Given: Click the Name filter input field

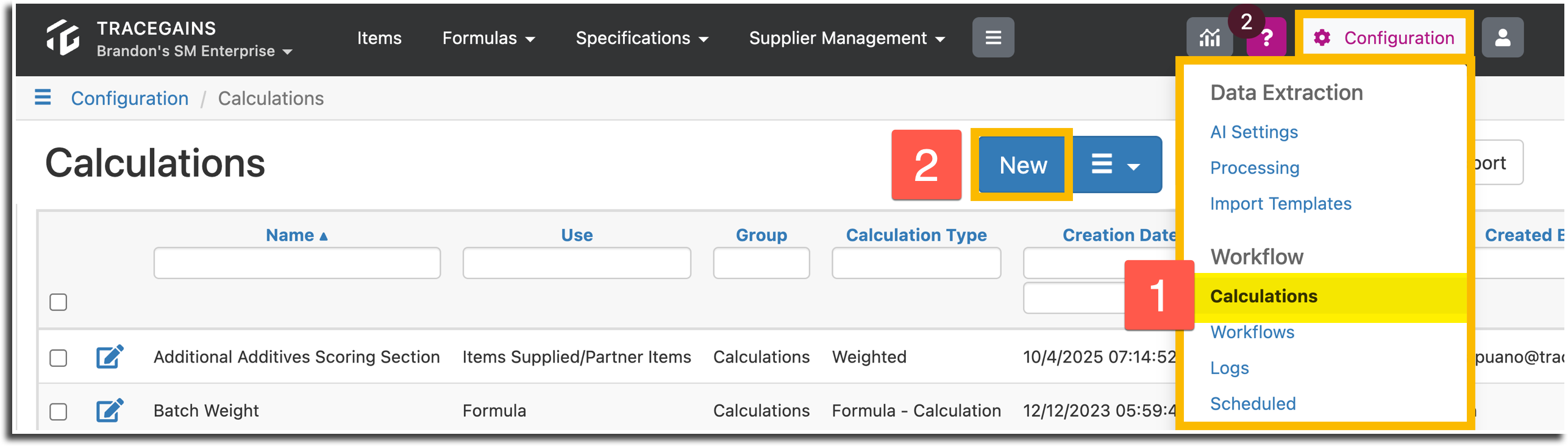Looking at the screenshot, I should click(x=297, y=263).
